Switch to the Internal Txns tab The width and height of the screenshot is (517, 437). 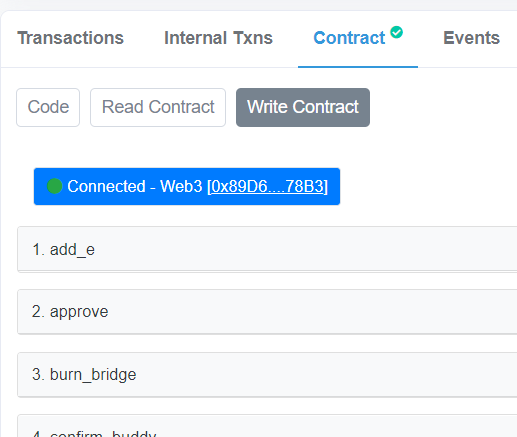pyautogui.click(x=218, y=38)
